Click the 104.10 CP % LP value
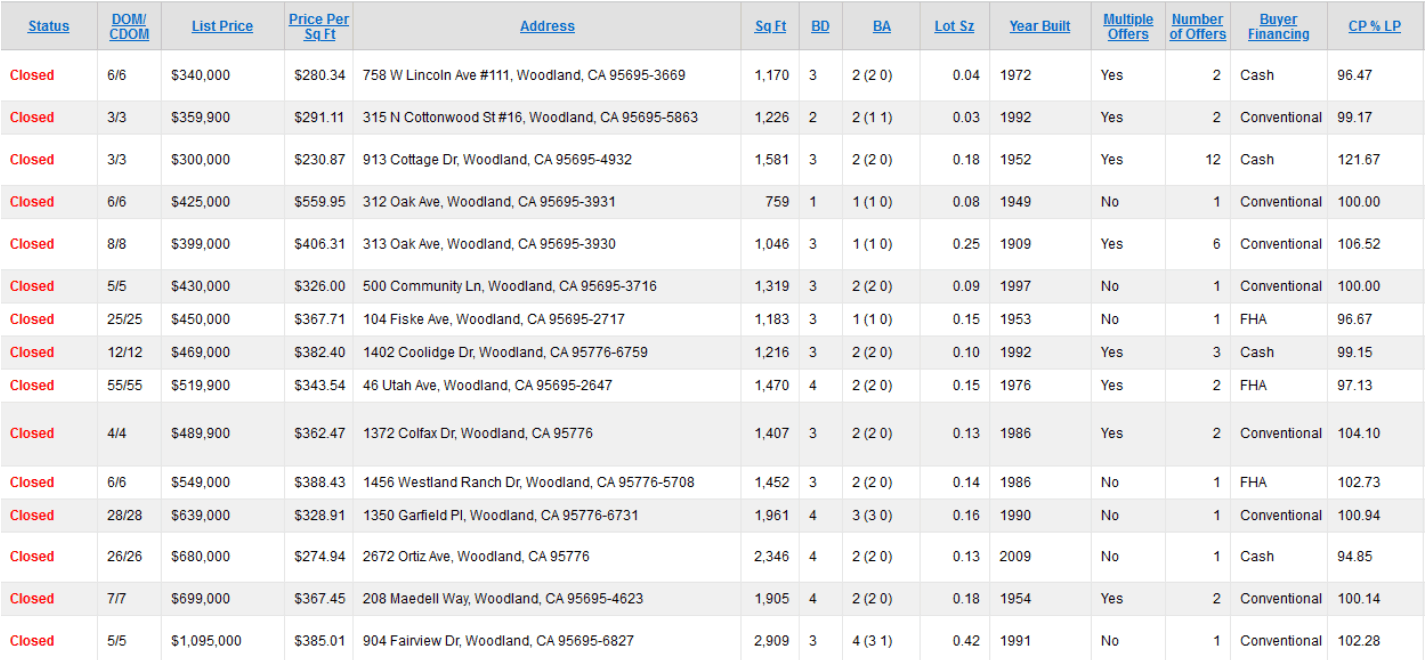The width and height of the screenshot is (1426, 660). pyautogui.click(x=1359, y=433)
